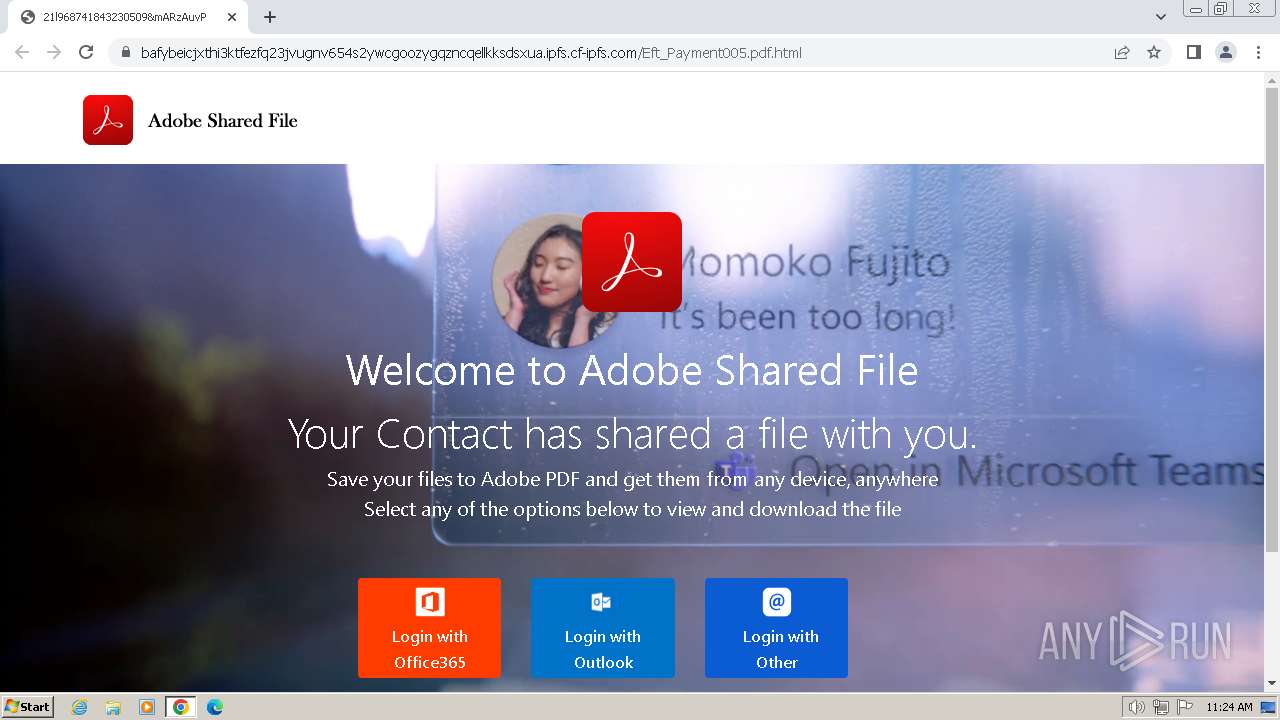Switch to Chrome in taskbar

[x=180, y=707]
